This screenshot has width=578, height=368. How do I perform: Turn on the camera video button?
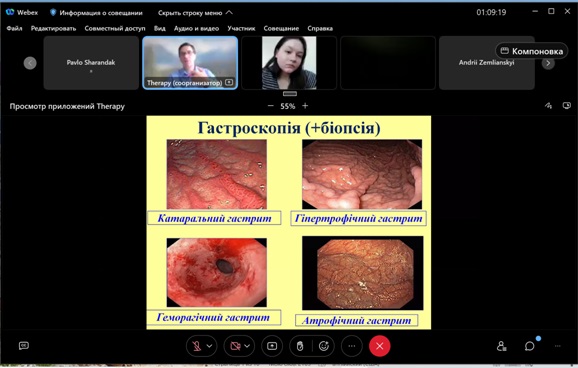tap(235, 346)
